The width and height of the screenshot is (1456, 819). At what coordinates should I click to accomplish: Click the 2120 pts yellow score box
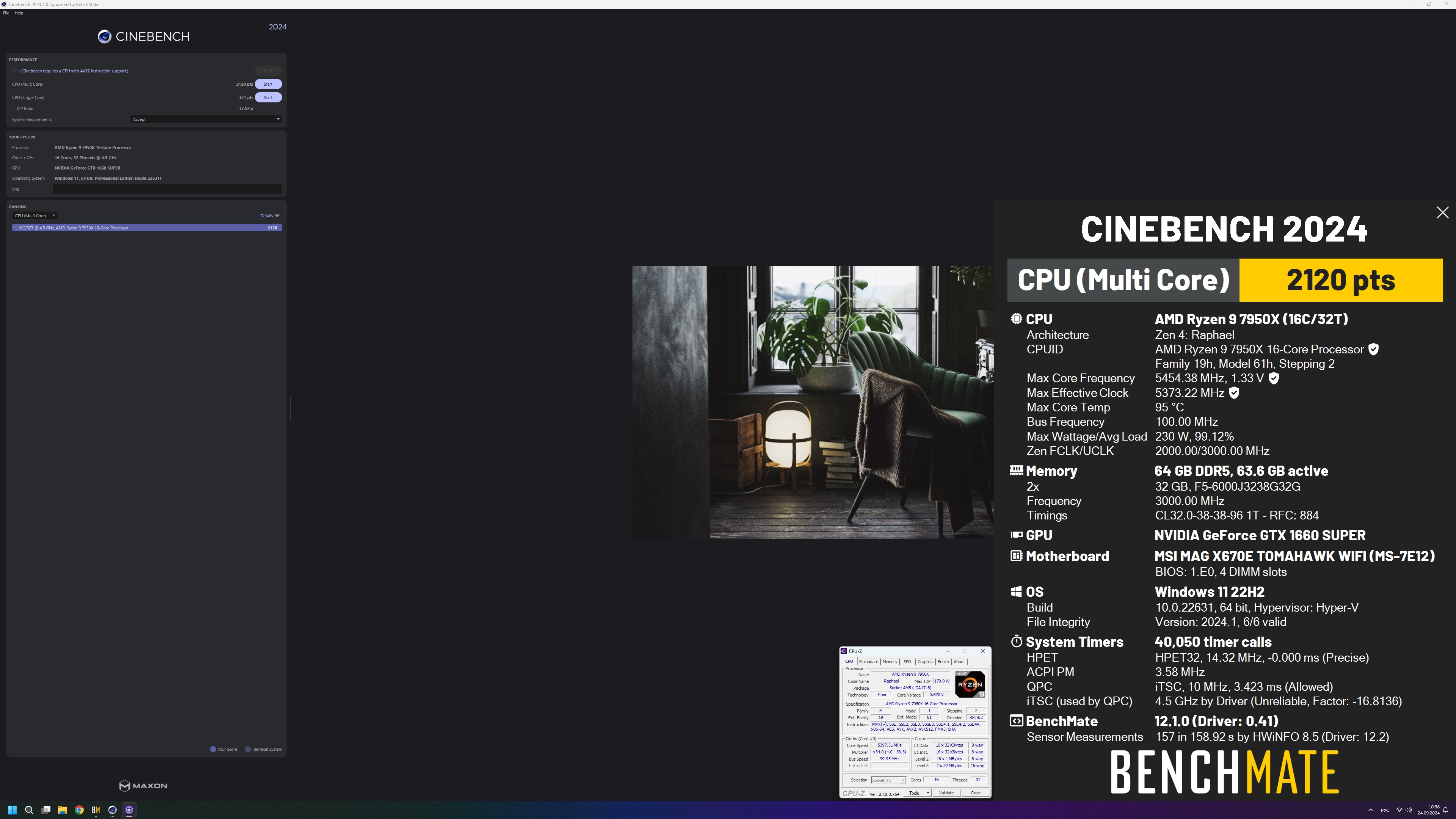1341,280
